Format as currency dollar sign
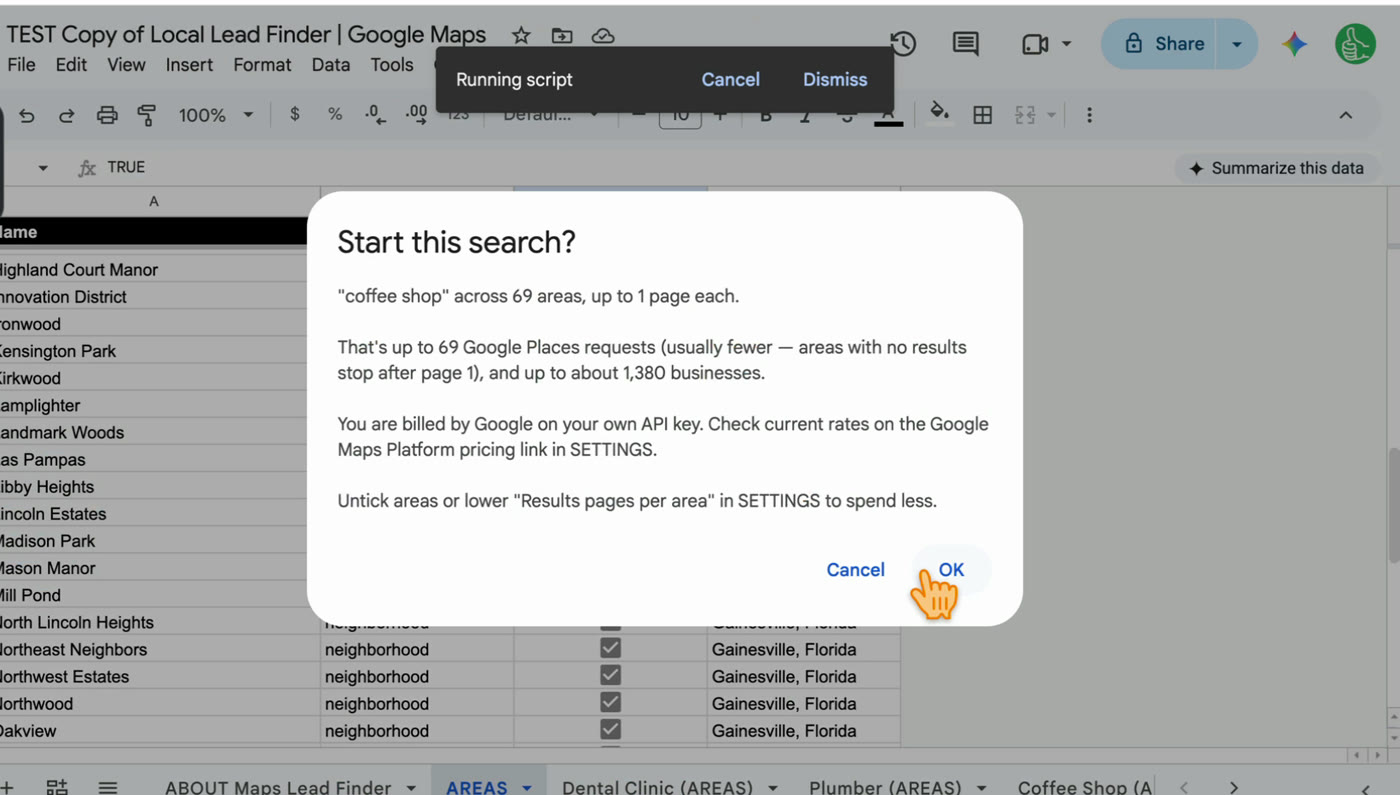1400x795 pixels. 294,114
